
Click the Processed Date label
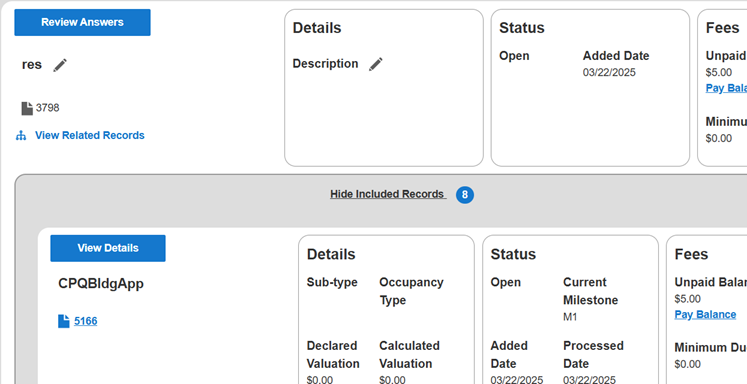click(x=593, y=354)
